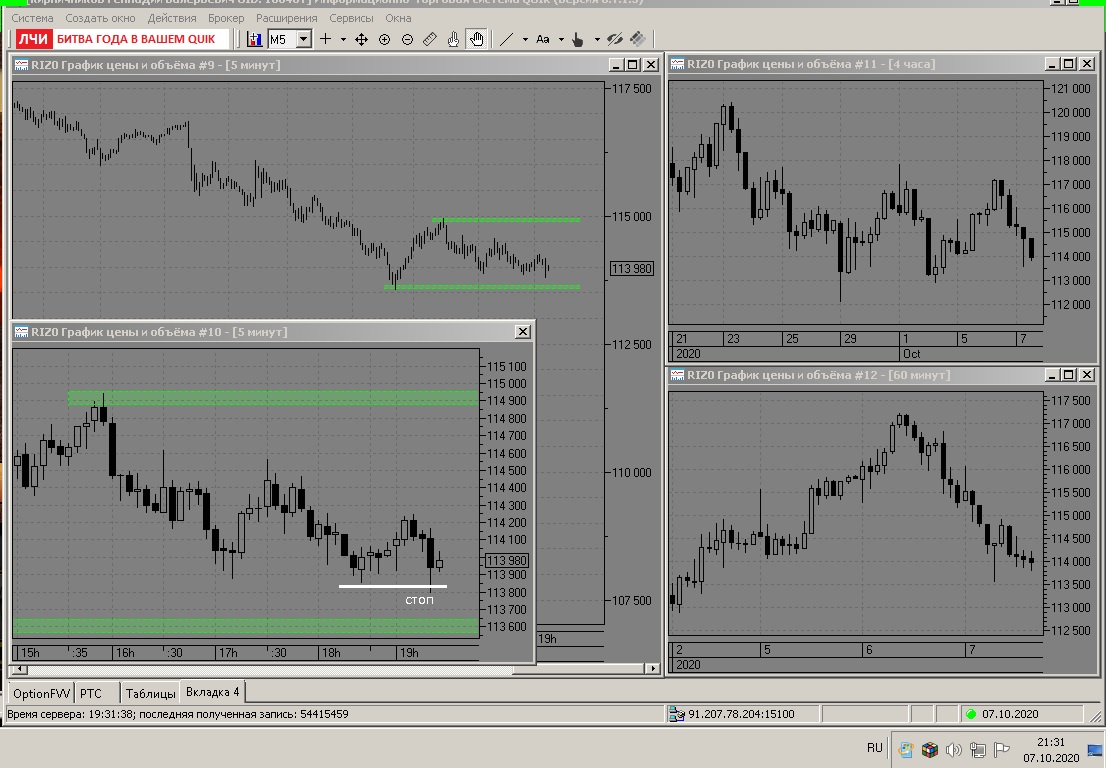Click the zoom in (plus circle) icon
1106x768 pixels.
pyautogui.click(x=384, y=39)
